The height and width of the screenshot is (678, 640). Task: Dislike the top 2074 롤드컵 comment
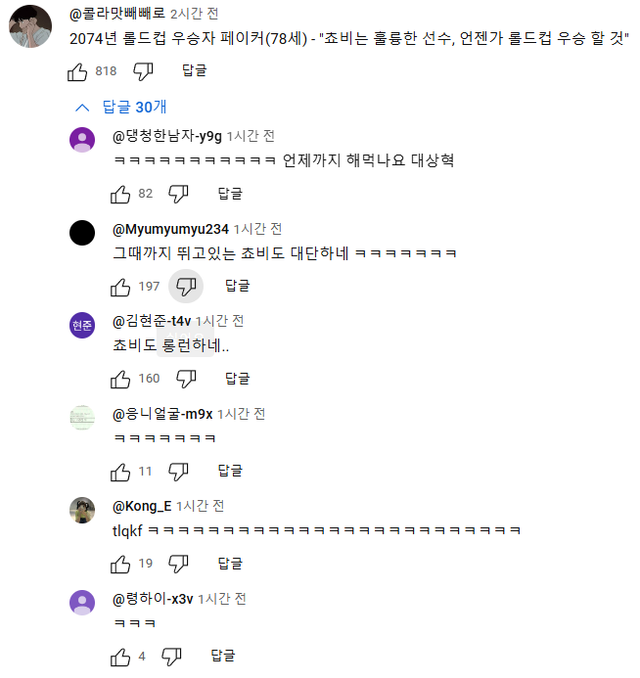tap(143, 71)
